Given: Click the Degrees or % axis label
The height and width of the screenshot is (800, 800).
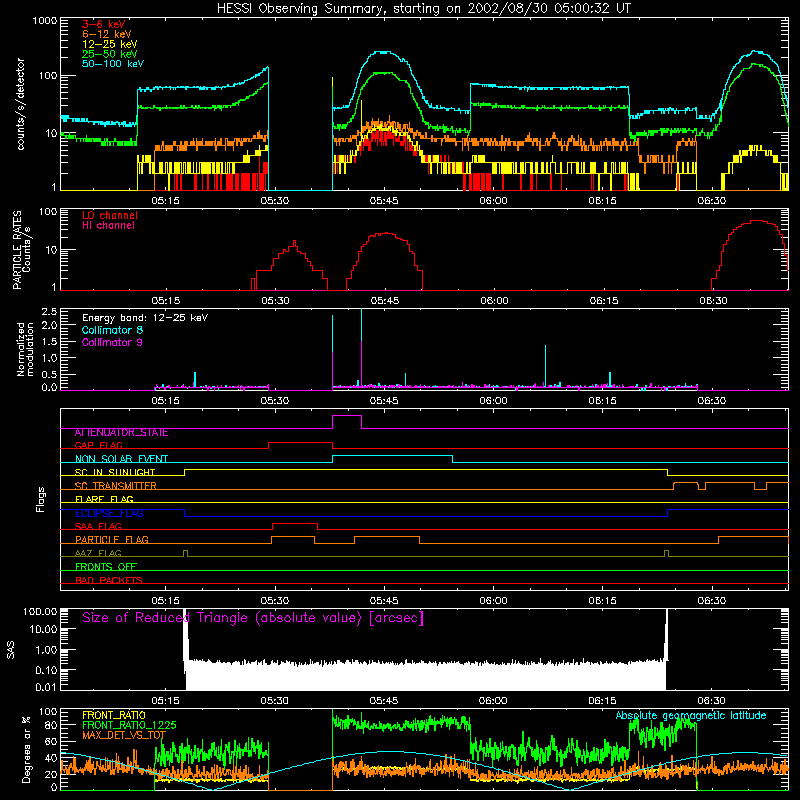Looking at the screenshot, I should click(x=26, y=749).
